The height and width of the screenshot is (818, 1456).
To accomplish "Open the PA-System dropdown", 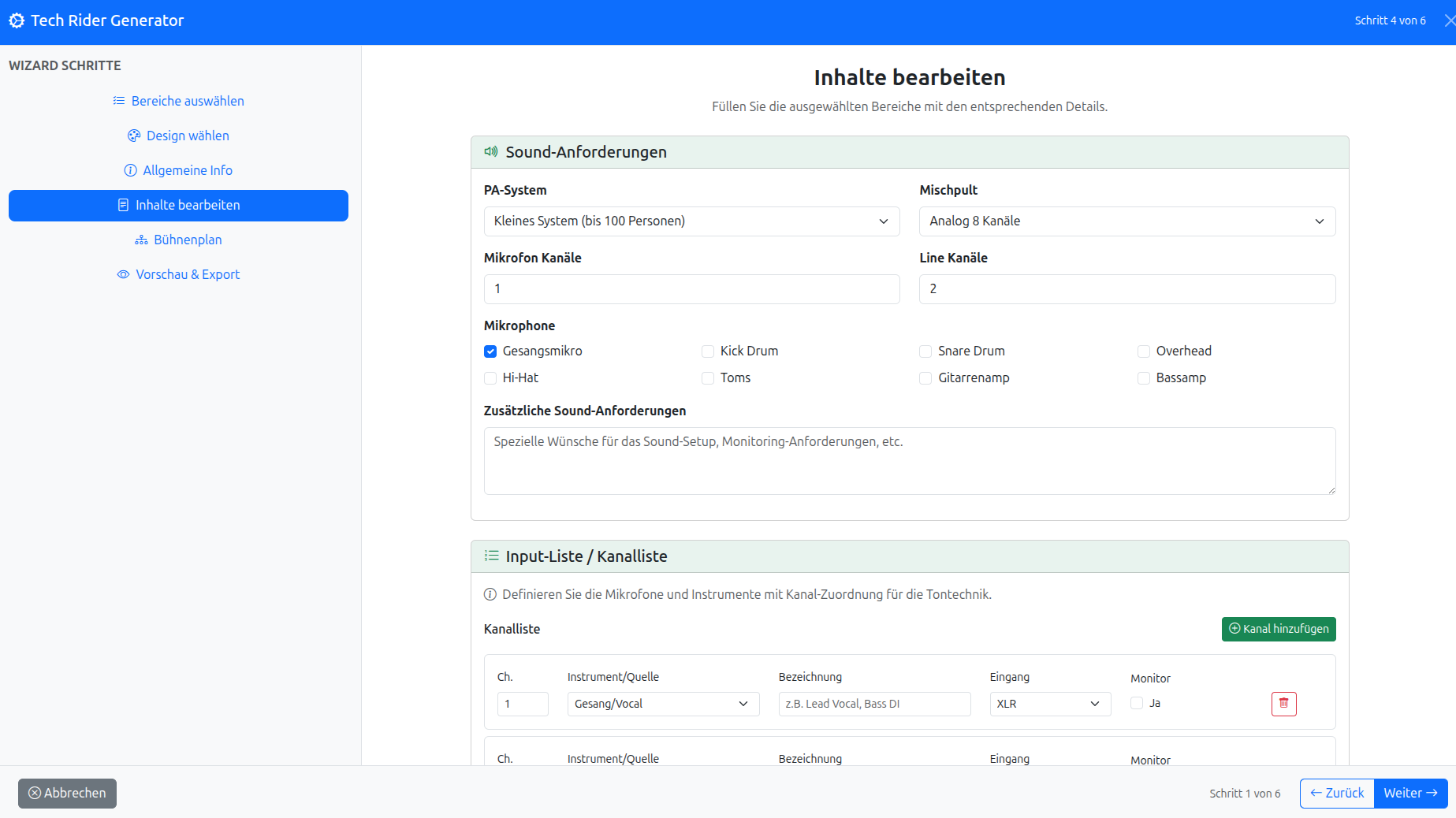I will click(691, 221).
